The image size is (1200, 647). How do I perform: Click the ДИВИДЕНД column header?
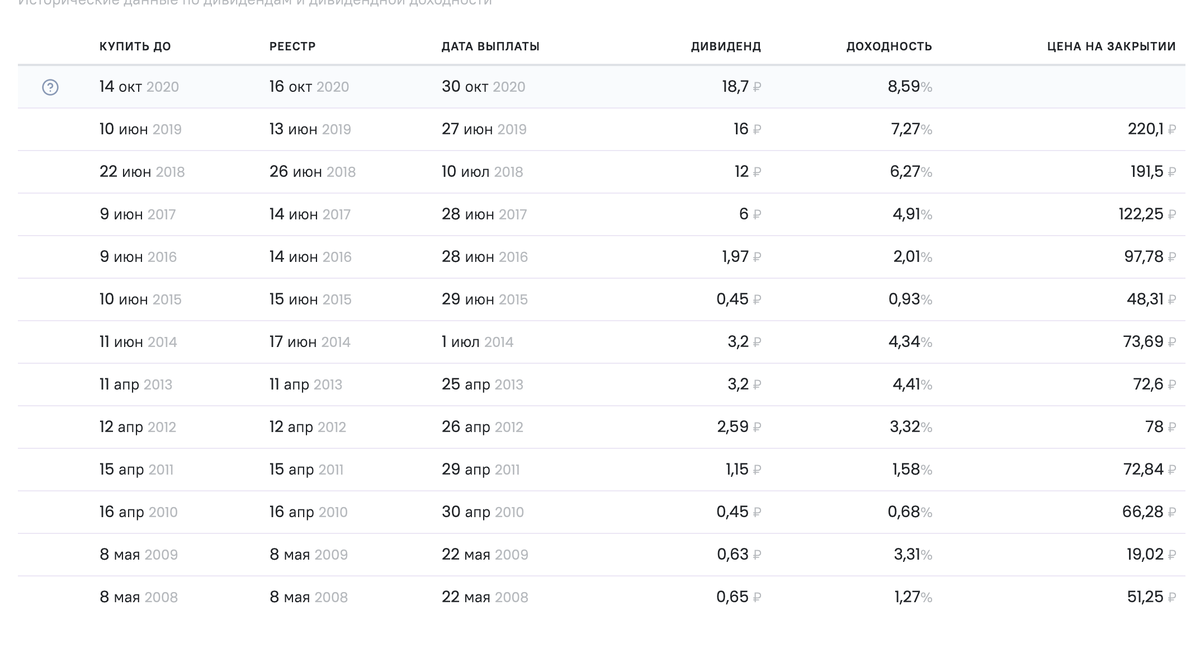click(x=725, y=47)
